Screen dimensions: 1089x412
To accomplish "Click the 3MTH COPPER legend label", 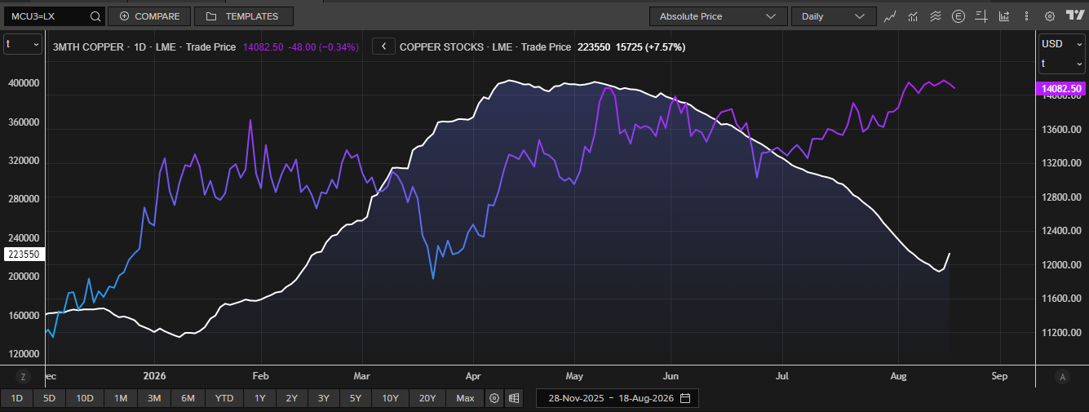I will coord(90,47).
